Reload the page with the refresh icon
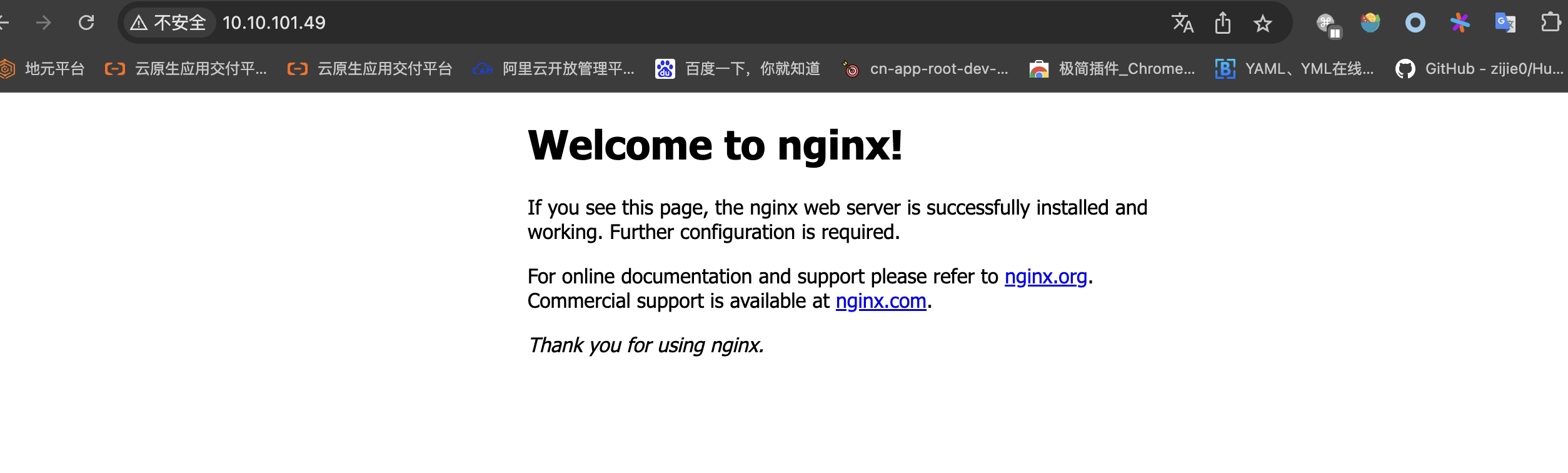Viewport: 1568px width, 473px height. coord(86,23)
